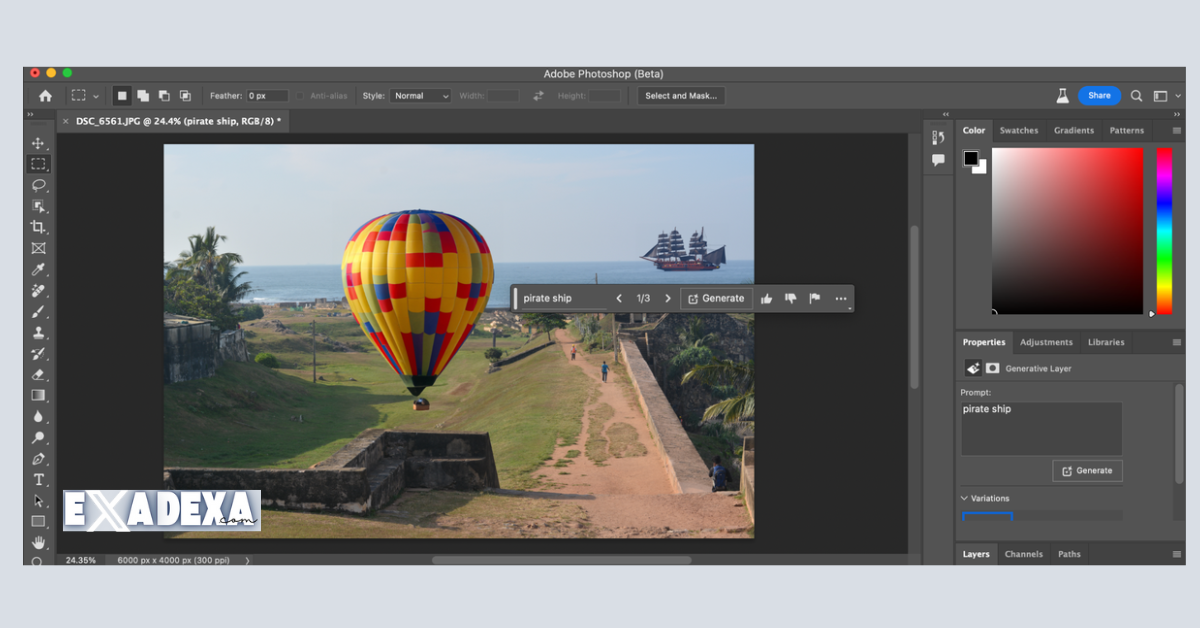Activate the Lasso tool
This screenshot has width=1200, height=628.
(39, 185)
